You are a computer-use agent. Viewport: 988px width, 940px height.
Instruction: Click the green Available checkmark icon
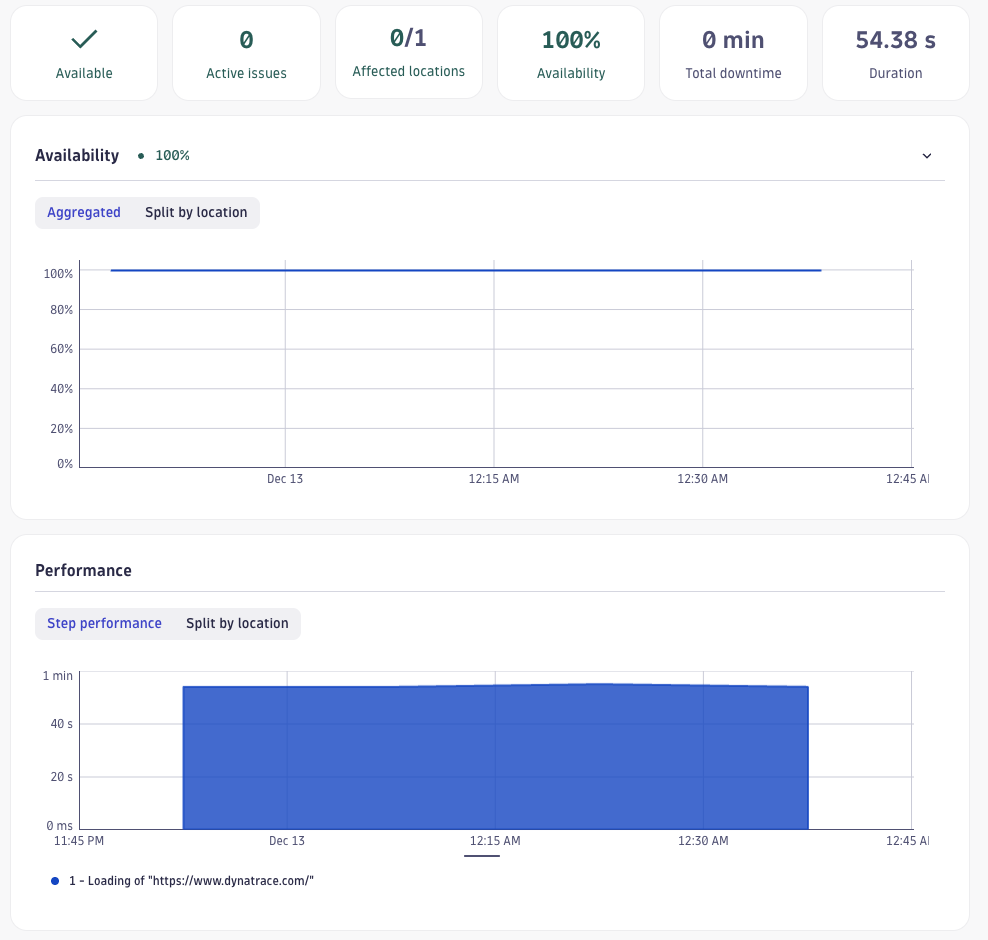pyautogui.click(x=84, y=41)
